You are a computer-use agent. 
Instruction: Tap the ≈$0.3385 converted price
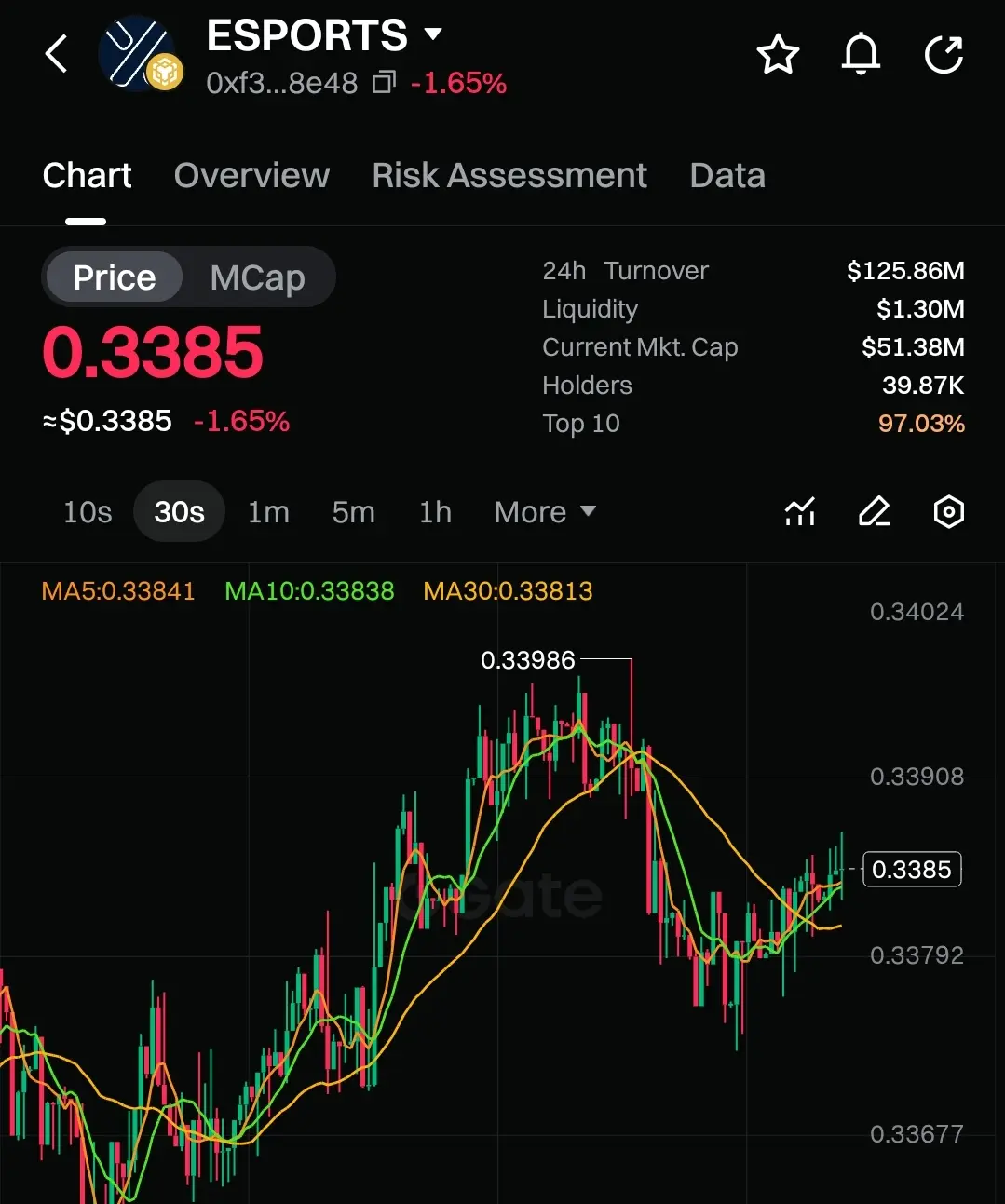coord(107,421)
